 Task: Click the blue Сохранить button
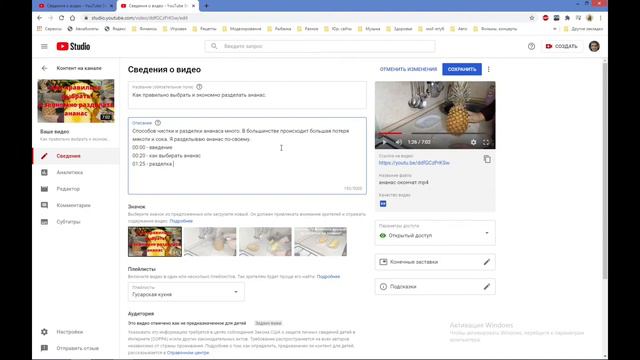462,69
